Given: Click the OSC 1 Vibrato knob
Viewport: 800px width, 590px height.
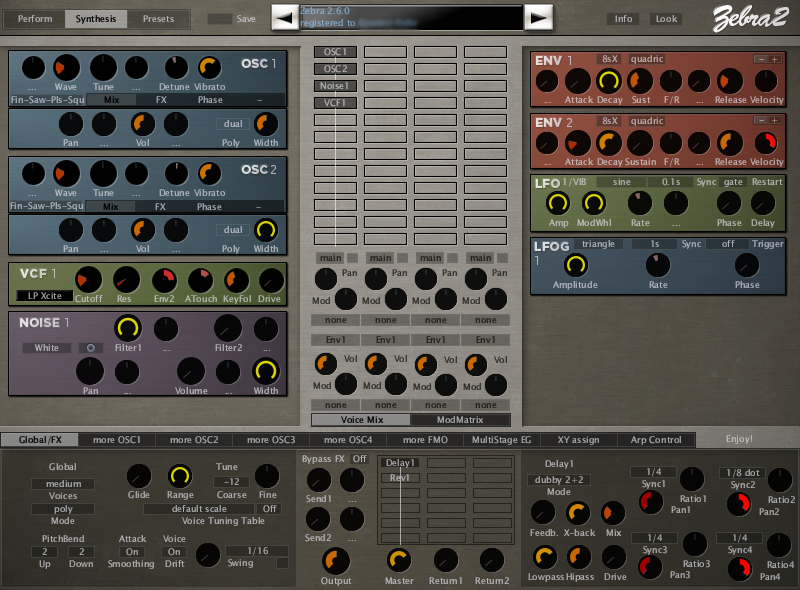Looking at the screenshot, I should coord(209,67).
